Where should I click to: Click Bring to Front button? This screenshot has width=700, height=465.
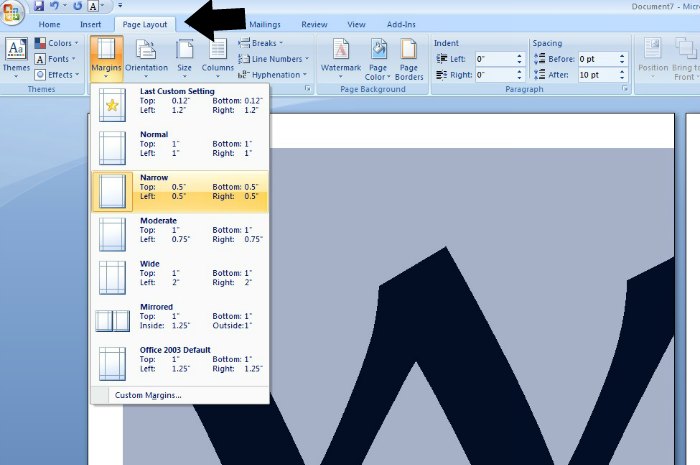tap(685, 59)
